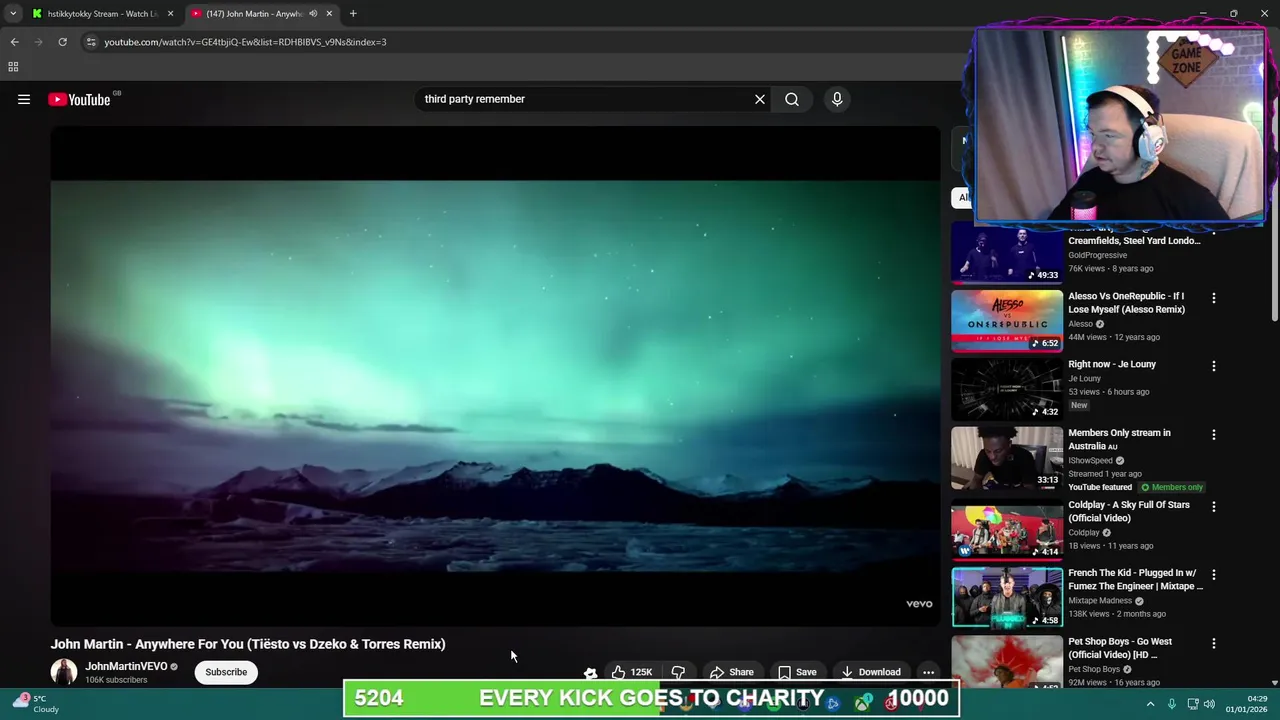Open French The Kid video thumbnail
This screenshot has height=720, width=1280.
click(x=1007, y=598)
